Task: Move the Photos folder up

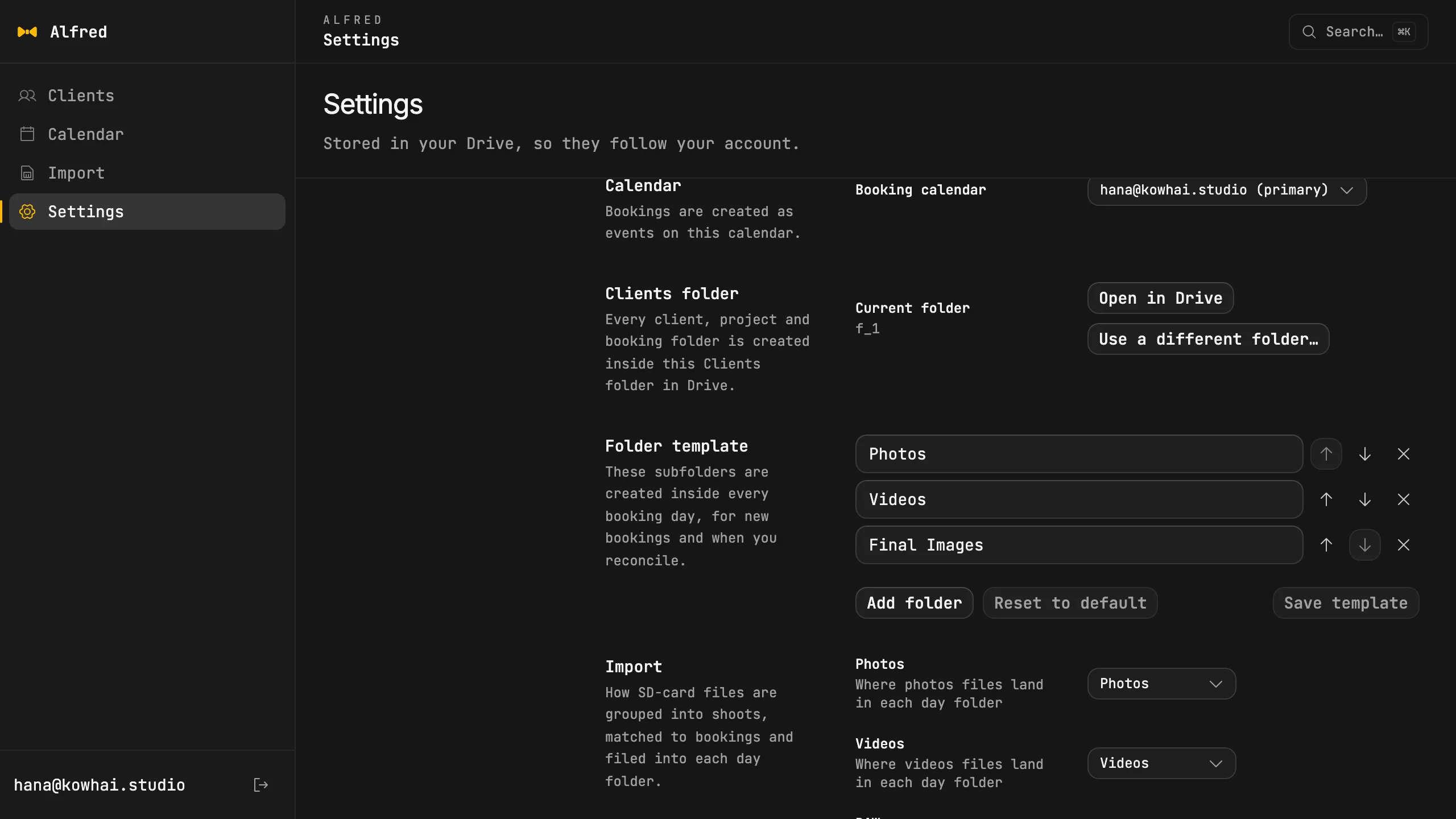Action: point(1326,454)
